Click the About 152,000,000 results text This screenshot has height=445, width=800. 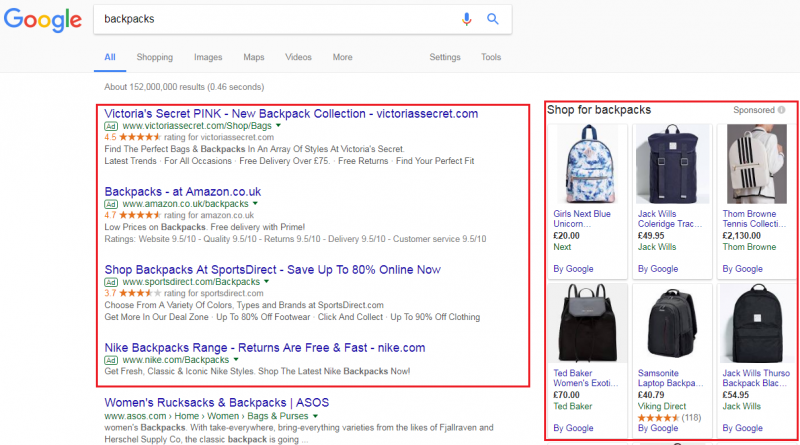coord(184,87)
